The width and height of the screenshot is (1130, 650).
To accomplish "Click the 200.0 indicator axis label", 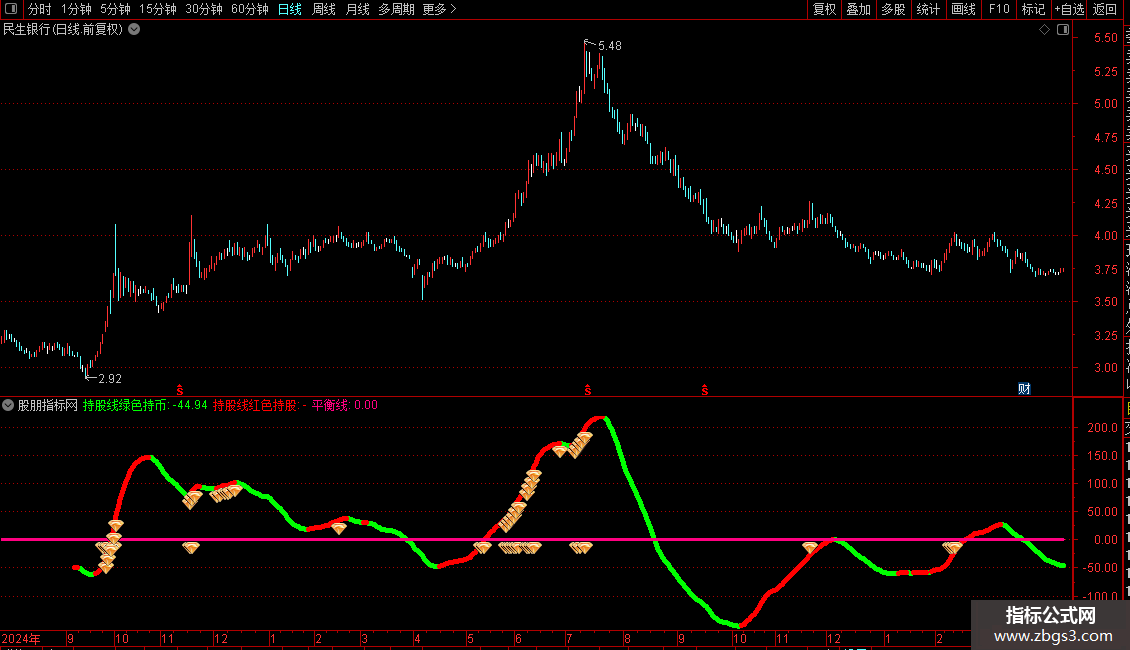I will point(1103,427).
